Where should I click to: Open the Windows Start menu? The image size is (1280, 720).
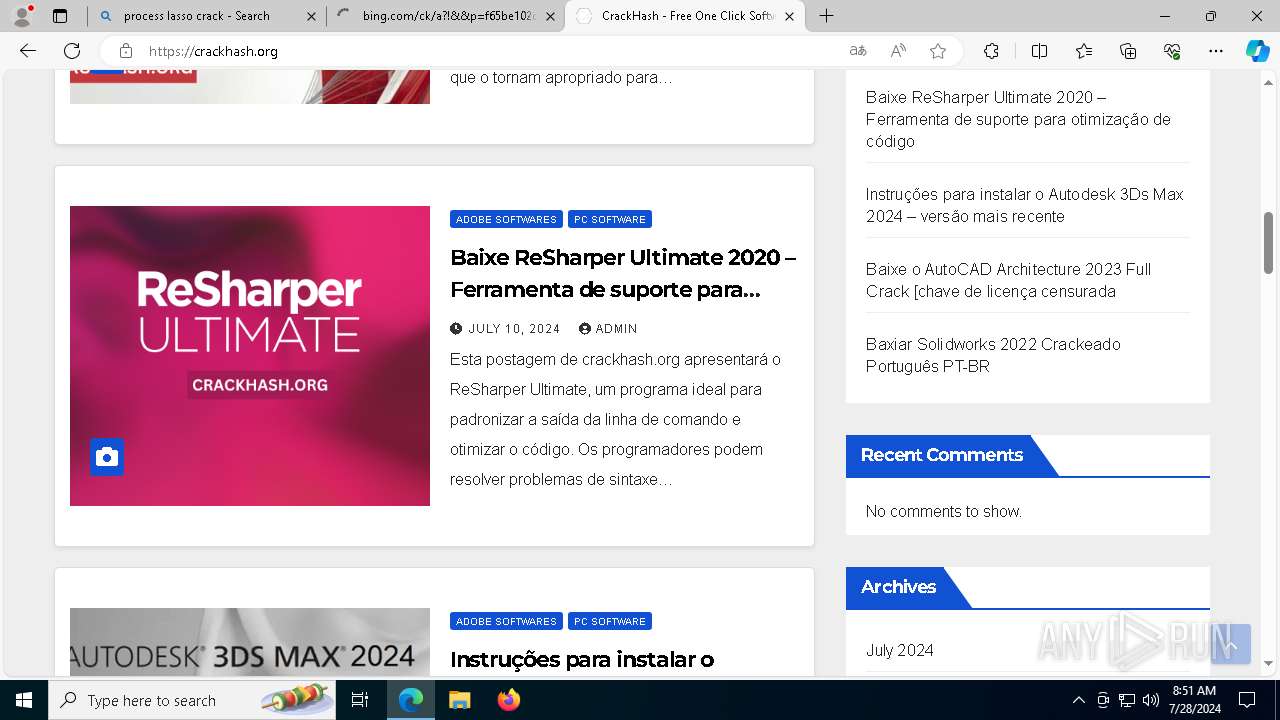24,700
